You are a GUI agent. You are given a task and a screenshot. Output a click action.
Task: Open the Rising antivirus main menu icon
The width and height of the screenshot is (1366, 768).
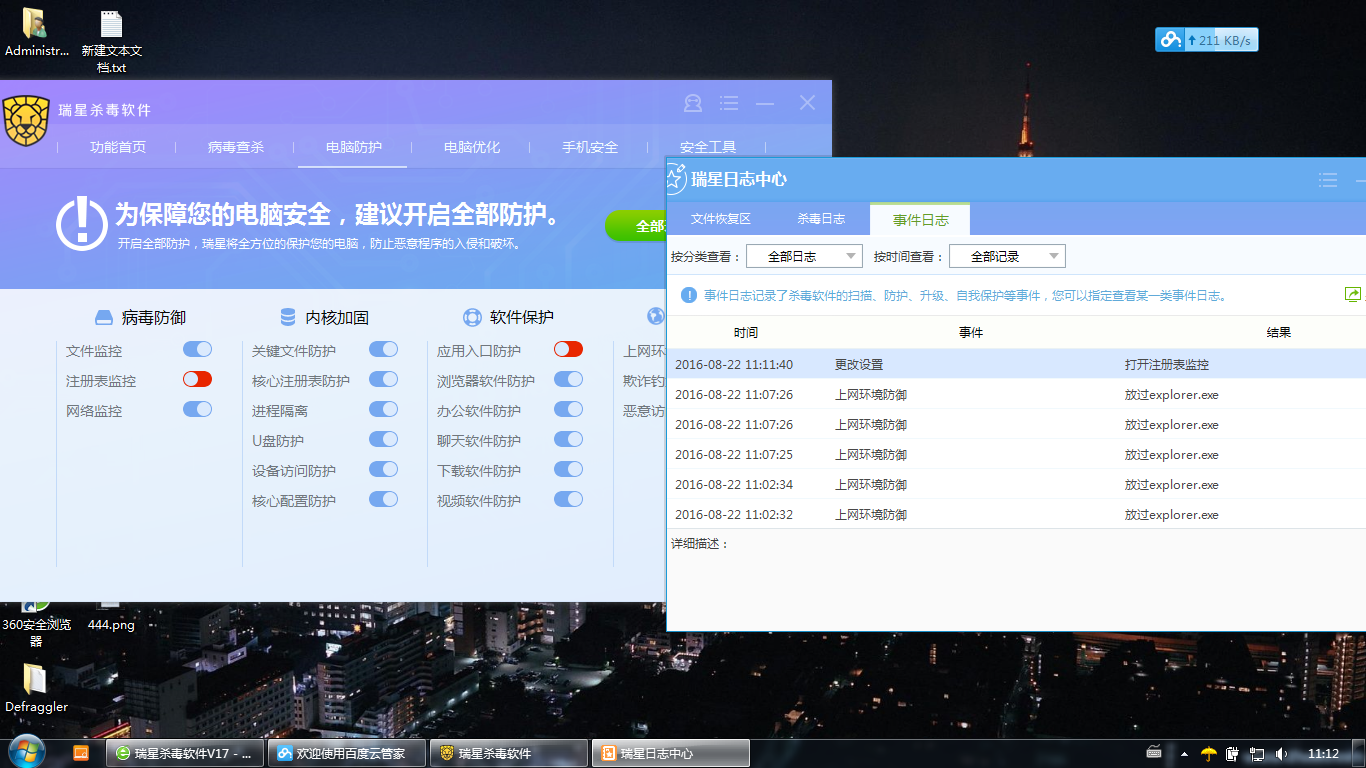click(x=729, y=103)
